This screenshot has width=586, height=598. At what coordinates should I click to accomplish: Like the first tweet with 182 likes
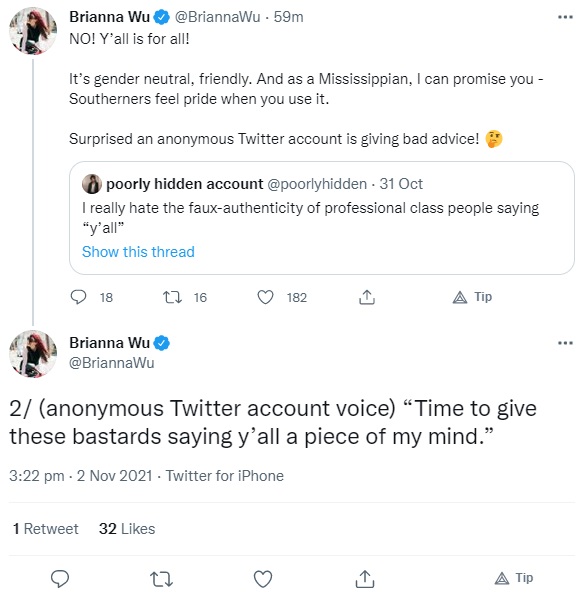(x=265, y=297)
